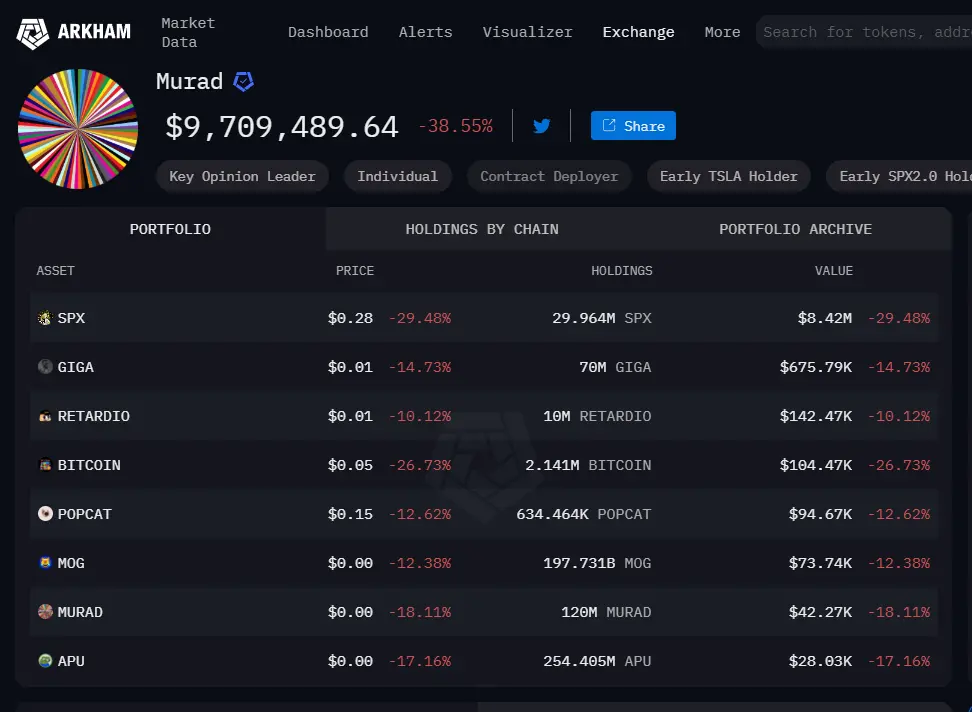Sort by the PRICE column header
This screenshot has height=712, width=972.
(355, 271)
